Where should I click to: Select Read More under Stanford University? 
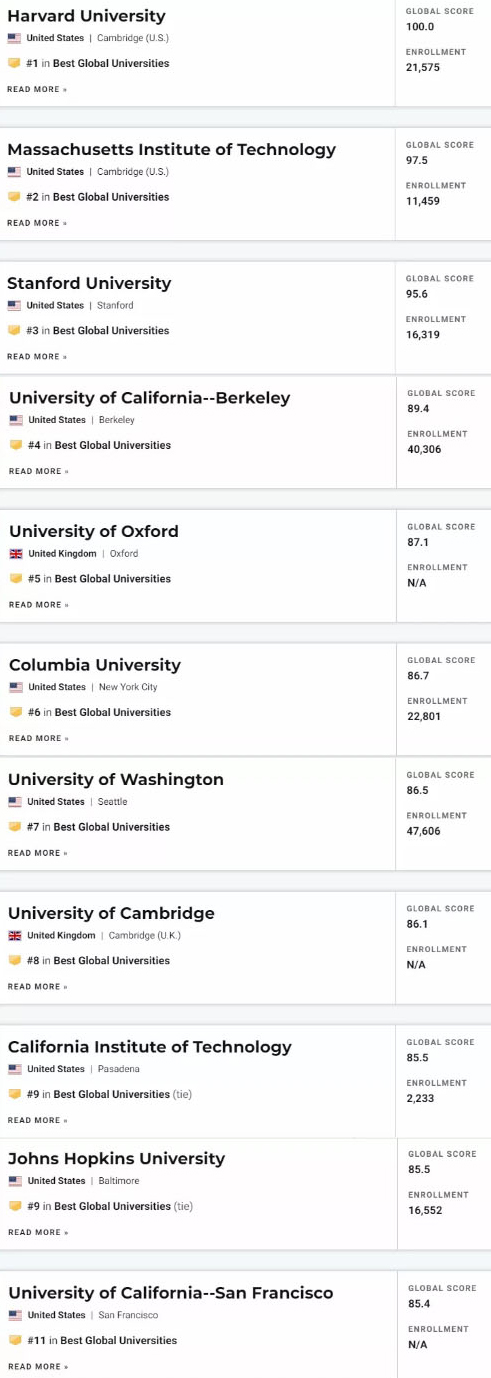coord(37,357)
